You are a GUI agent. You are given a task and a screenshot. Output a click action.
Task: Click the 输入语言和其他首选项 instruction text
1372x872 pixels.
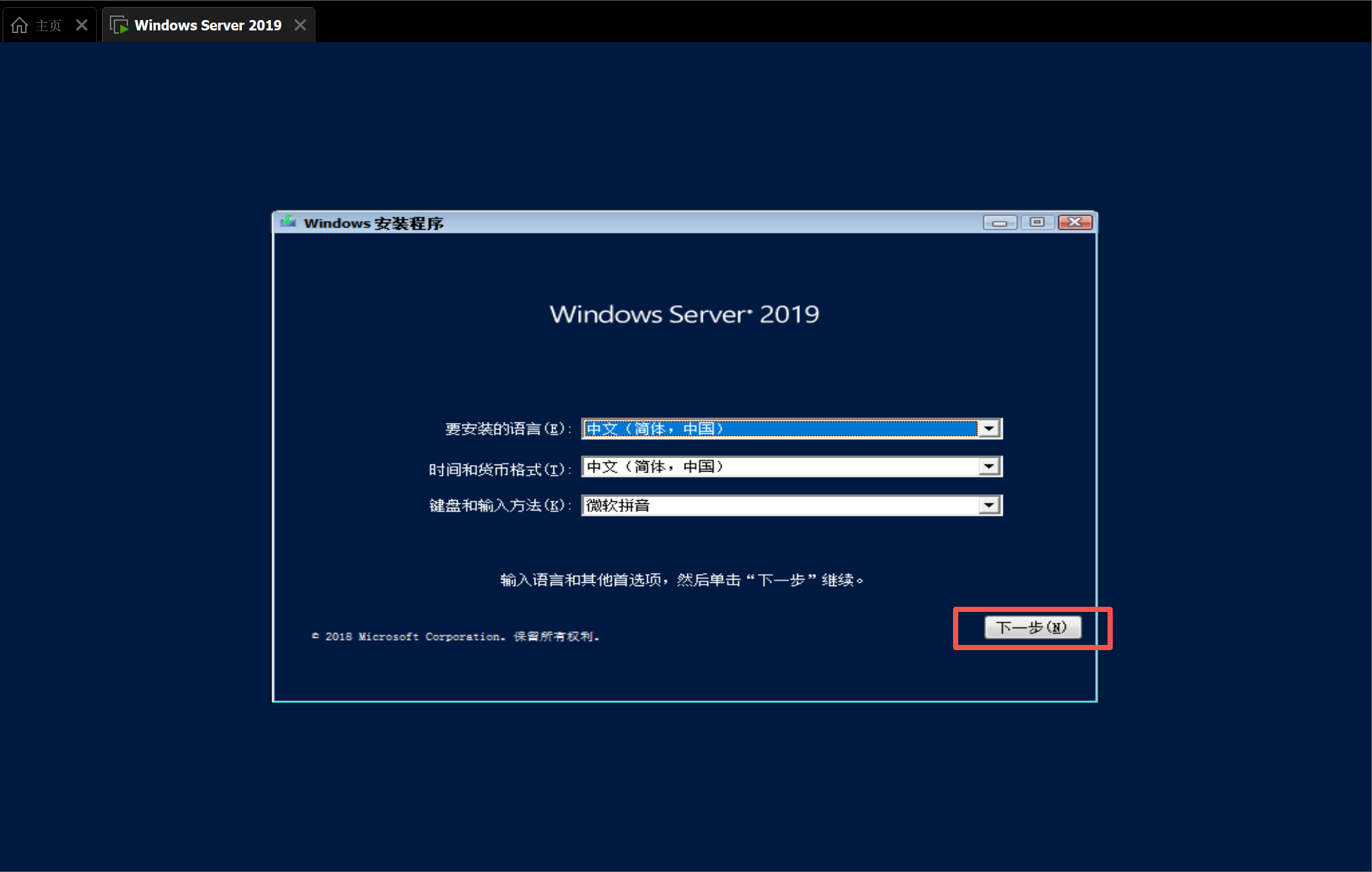[682, 580]
